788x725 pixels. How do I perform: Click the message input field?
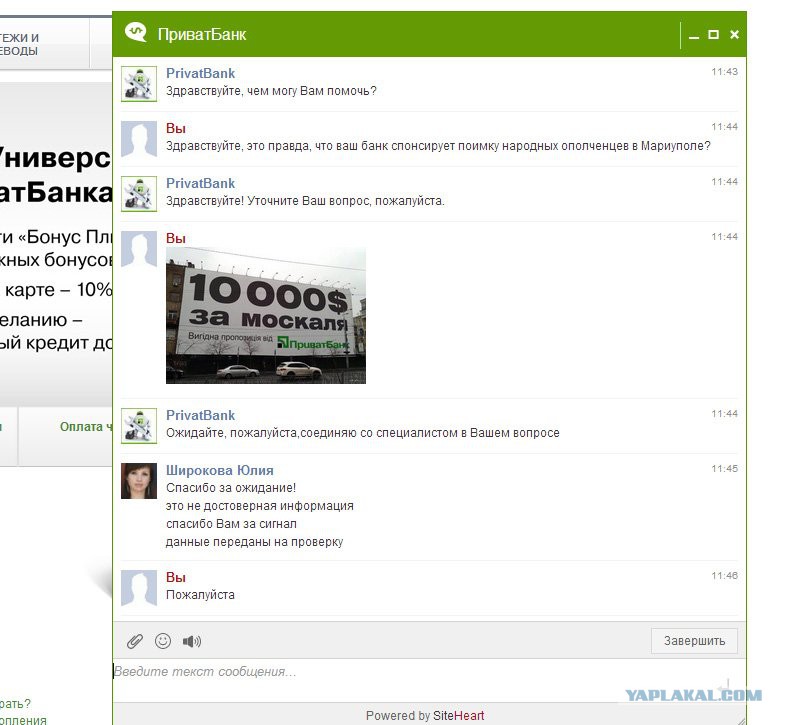click(x=429, y=680)
